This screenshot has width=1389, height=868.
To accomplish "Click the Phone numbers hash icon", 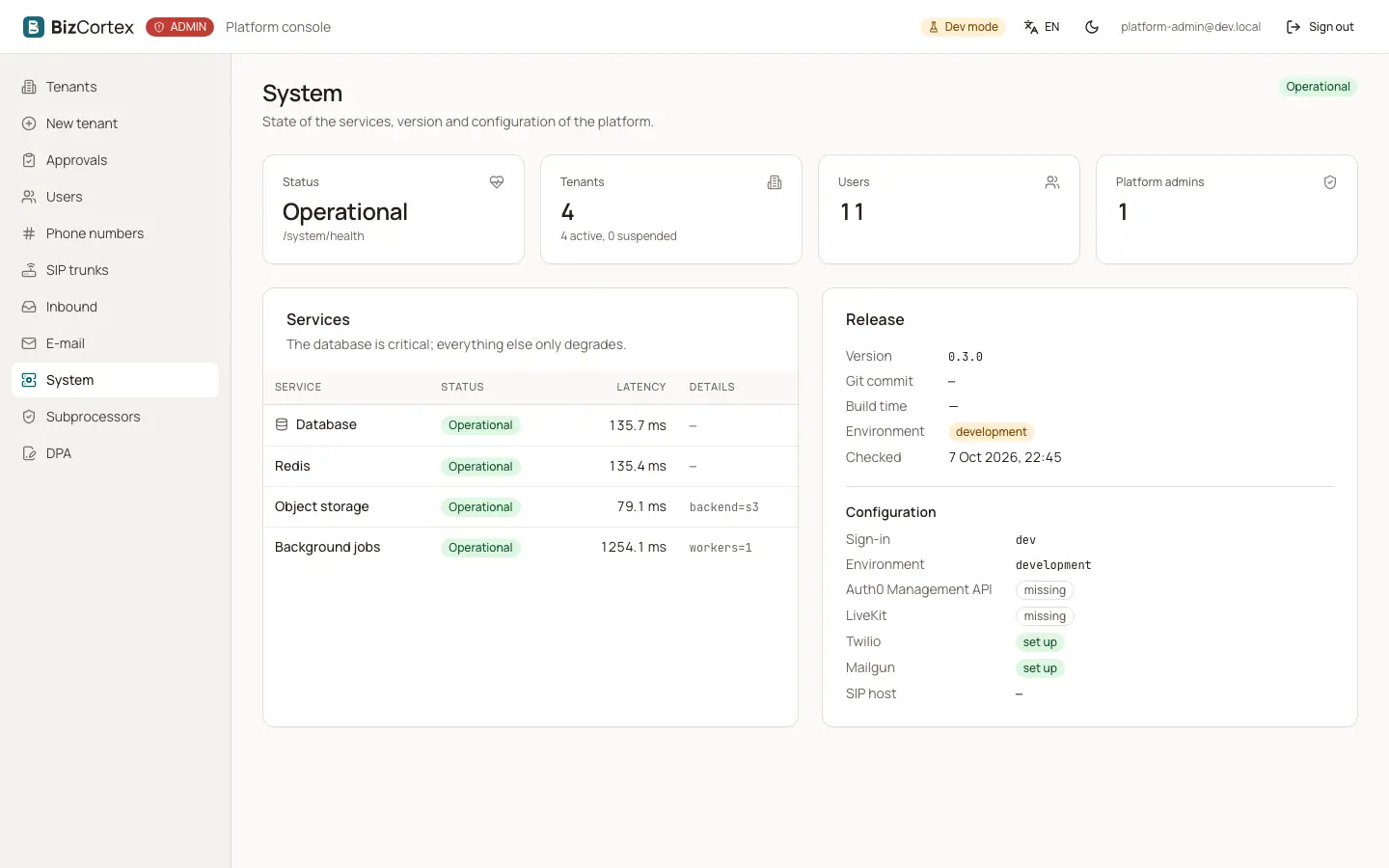I will 29,233.
